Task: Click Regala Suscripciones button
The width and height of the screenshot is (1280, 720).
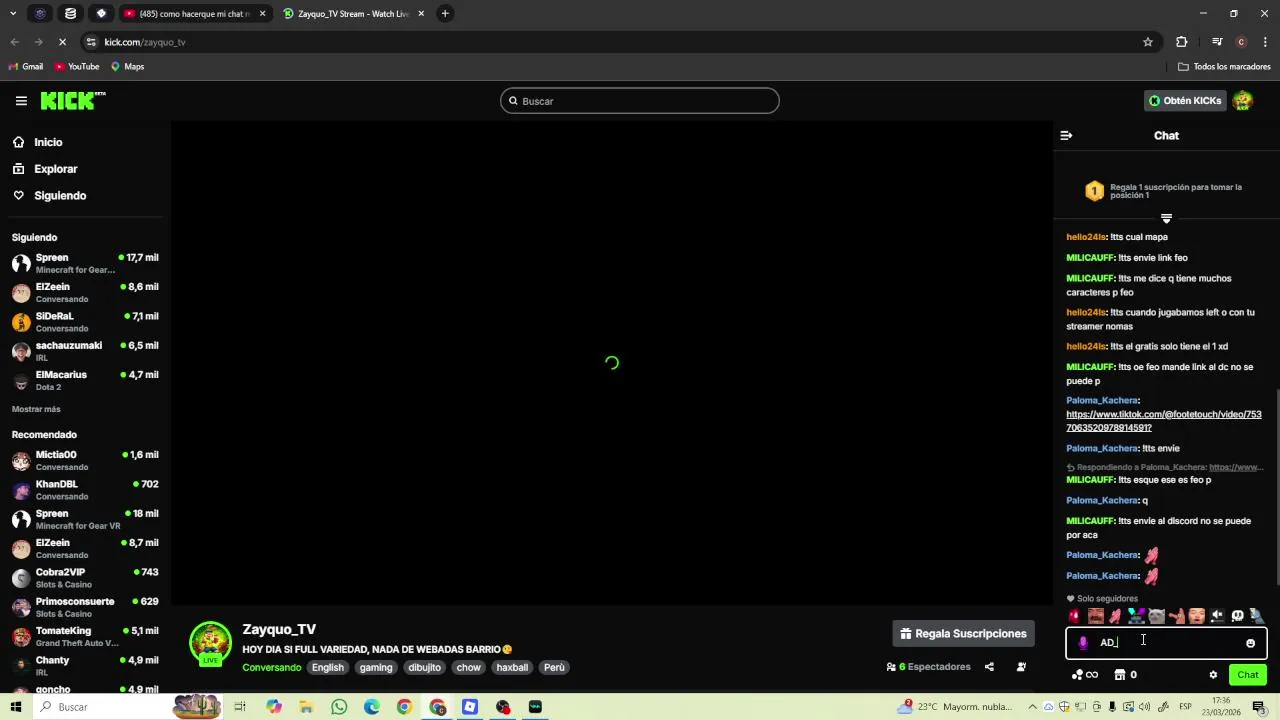Action: [963, 634]
